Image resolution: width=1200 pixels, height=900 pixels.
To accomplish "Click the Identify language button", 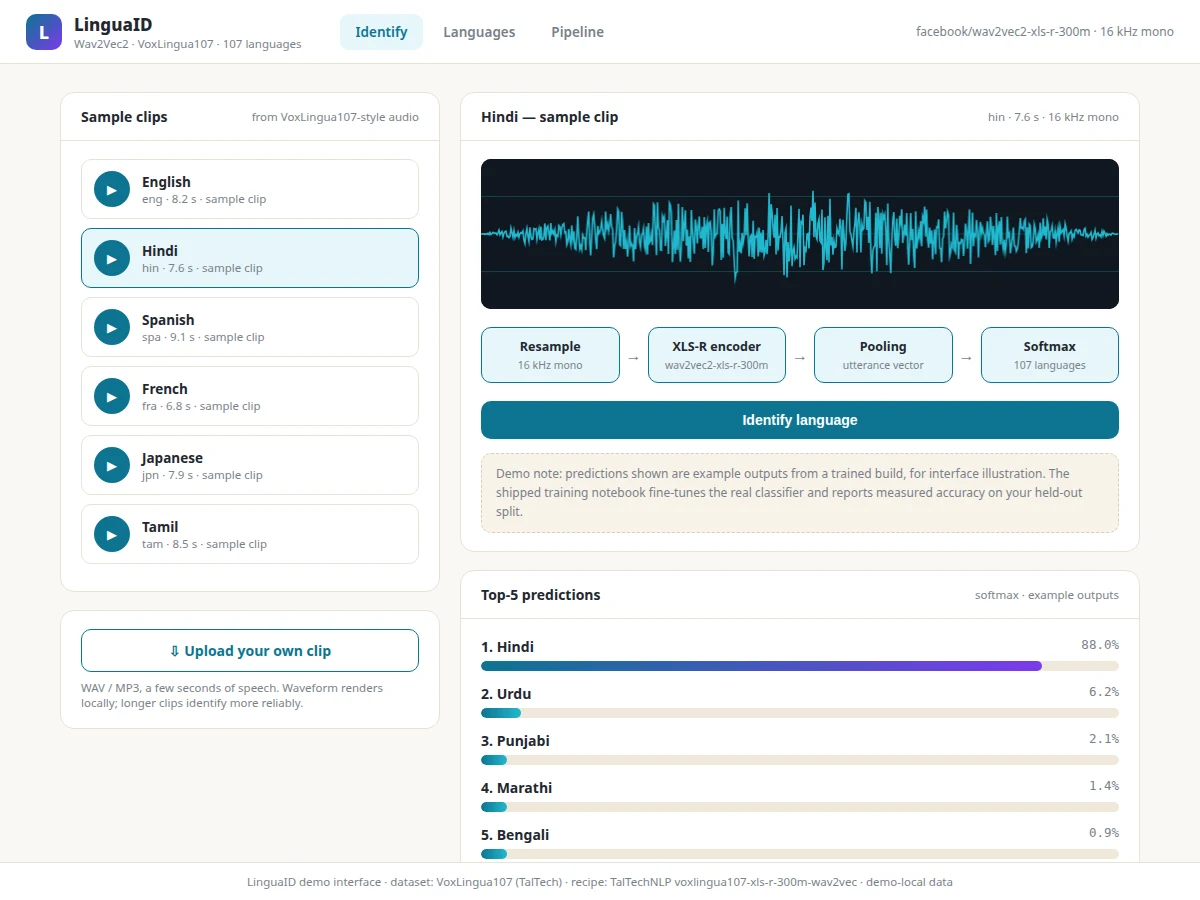I will 800,420.
